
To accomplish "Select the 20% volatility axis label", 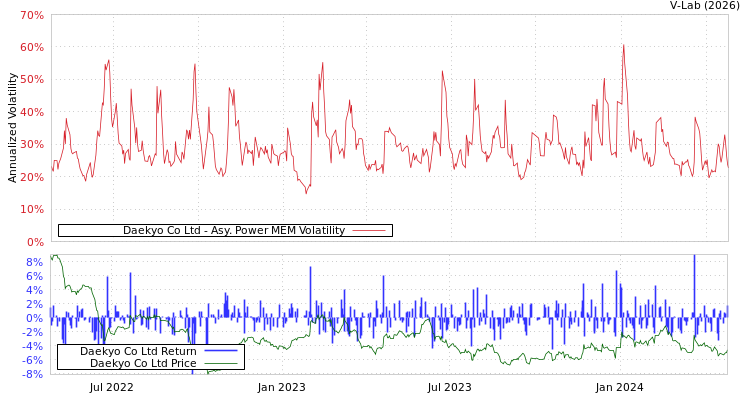I will tap(32, 178).
